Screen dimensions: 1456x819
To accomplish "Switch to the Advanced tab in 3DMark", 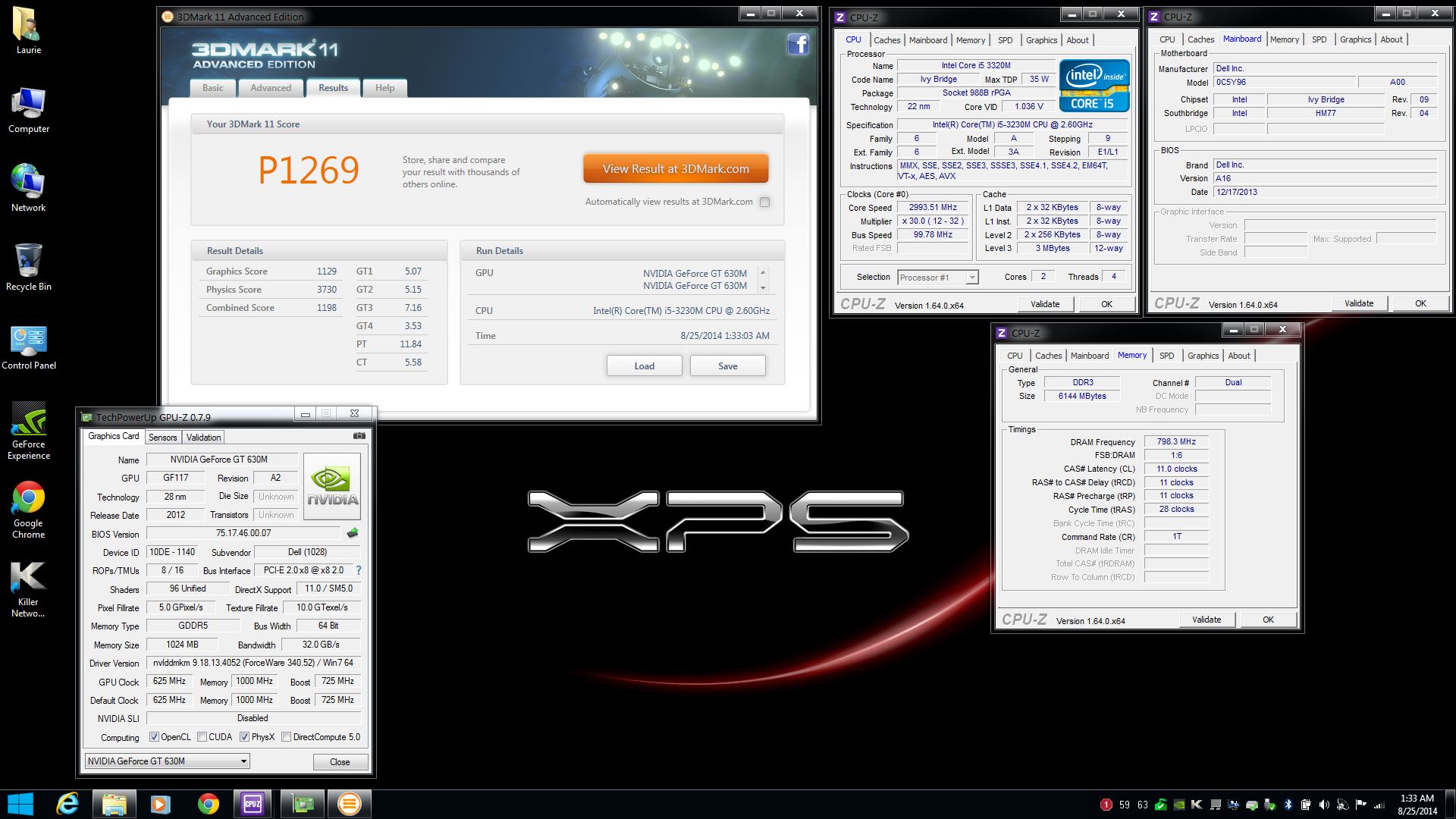I will point(271,88).
